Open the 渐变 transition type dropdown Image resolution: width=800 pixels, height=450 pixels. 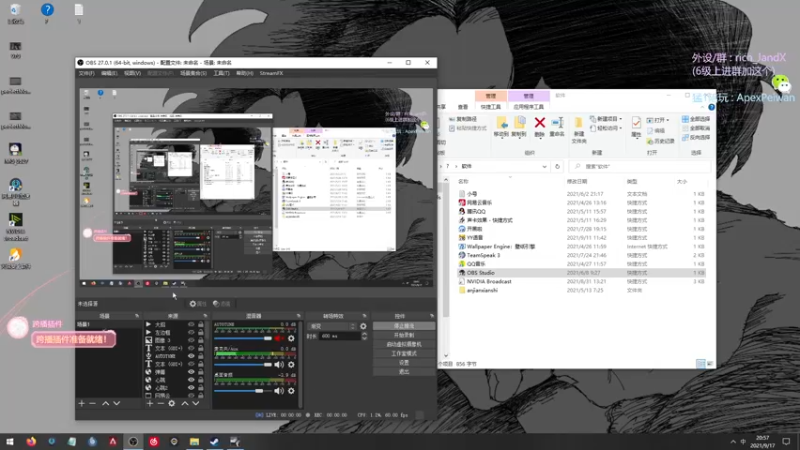tap(332, 326)
